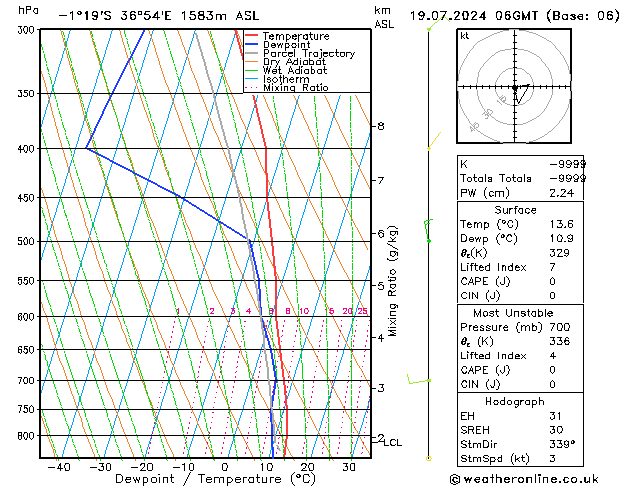Click the surface Temp value 13.6
Image resolution: width=629 pixels, height=486 pixels.
click(x=562, y=224)
